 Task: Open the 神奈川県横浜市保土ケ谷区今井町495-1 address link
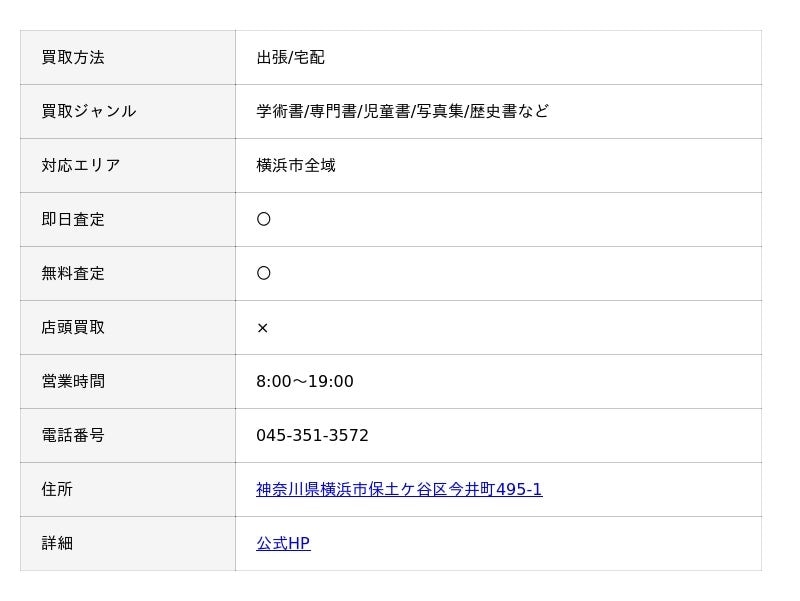point(399,490)
